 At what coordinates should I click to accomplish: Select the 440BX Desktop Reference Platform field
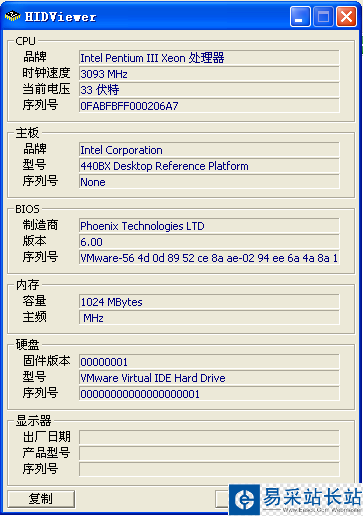(209, 166)
